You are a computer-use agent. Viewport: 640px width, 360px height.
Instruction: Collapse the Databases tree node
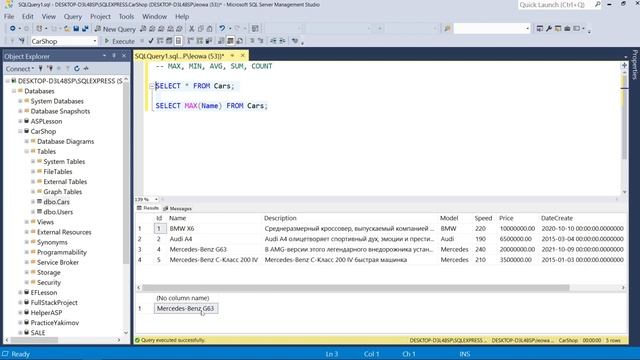tap(14, 91)
